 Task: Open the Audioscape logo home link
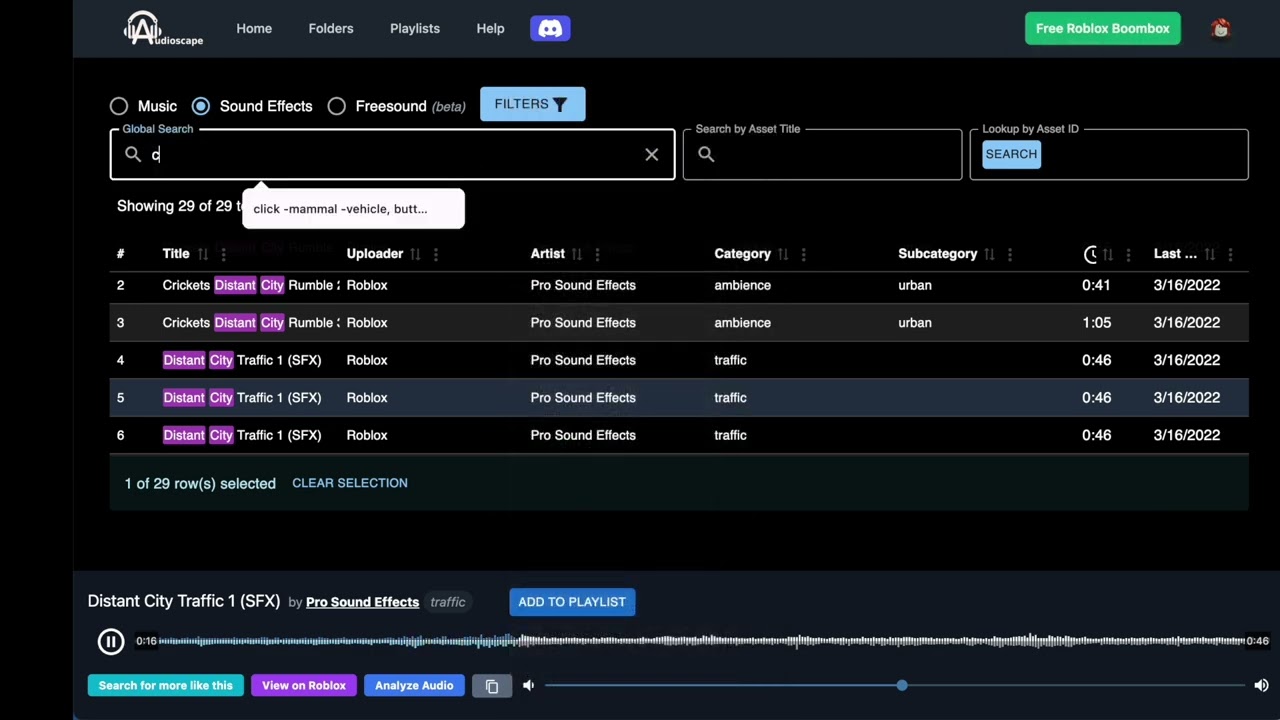point(163,28)
